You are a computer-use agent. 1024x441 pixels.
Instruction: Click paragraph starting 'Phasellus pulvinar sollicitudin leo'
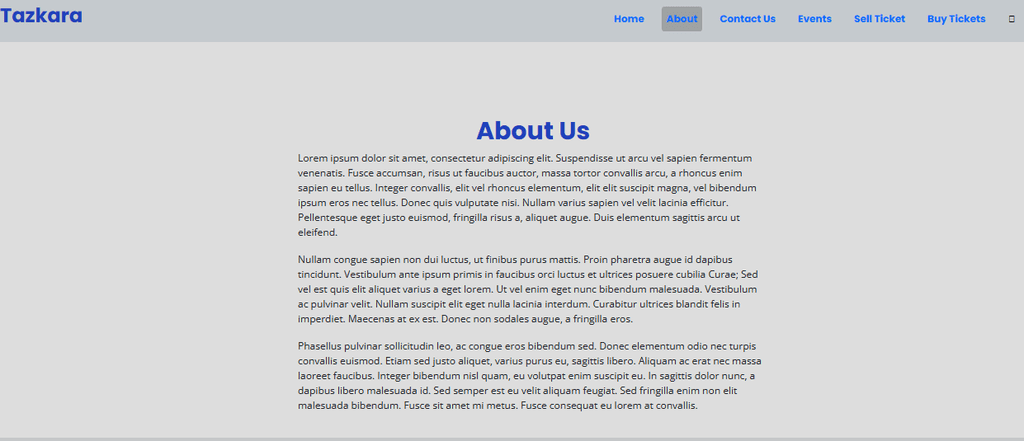tap(530, 376)
